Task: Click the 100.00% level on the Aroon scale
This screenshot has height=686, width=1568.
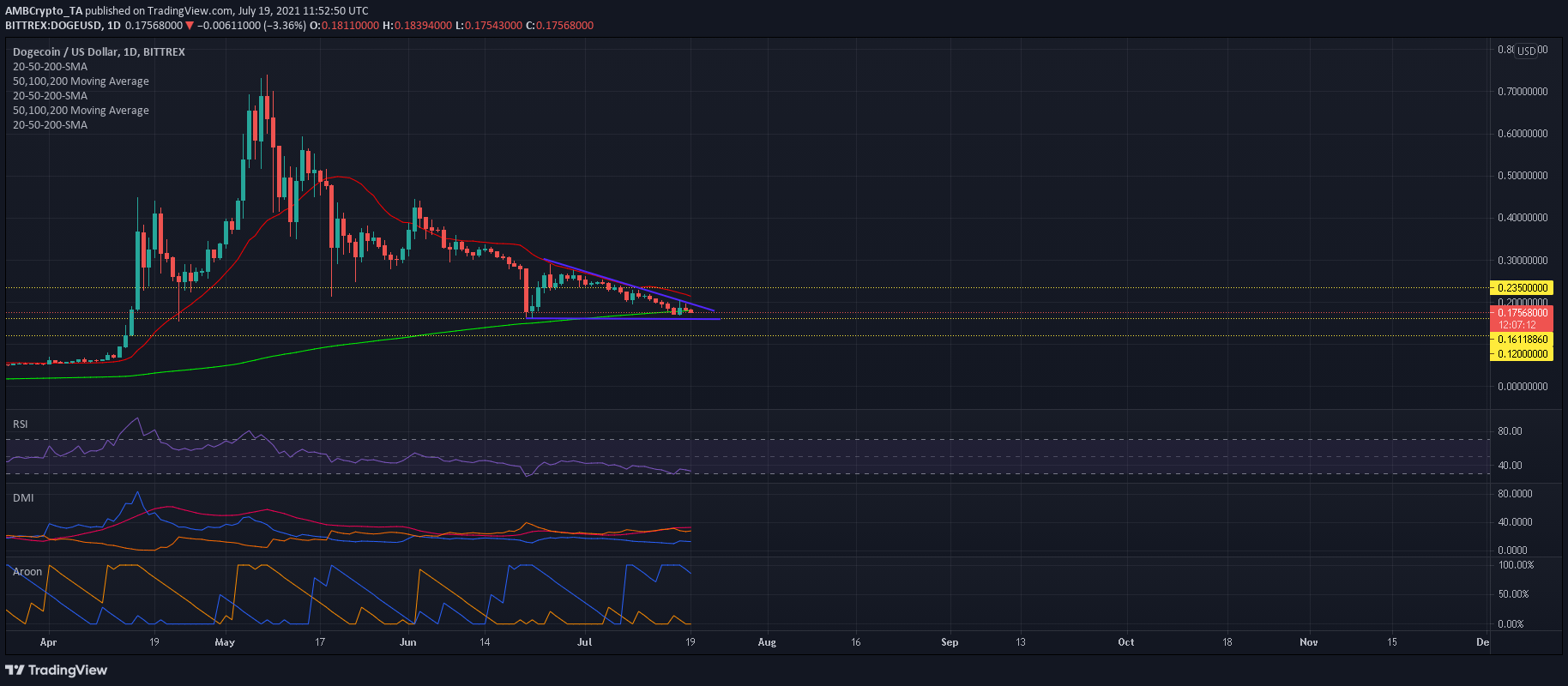Action: pyautogui.click(x=1516, y=565)
